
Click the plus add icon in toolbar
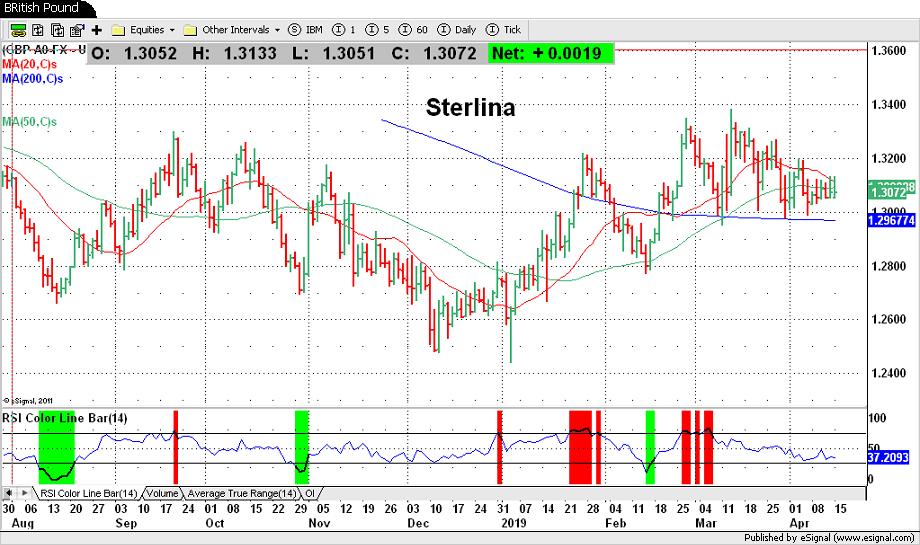coord(97,30)
